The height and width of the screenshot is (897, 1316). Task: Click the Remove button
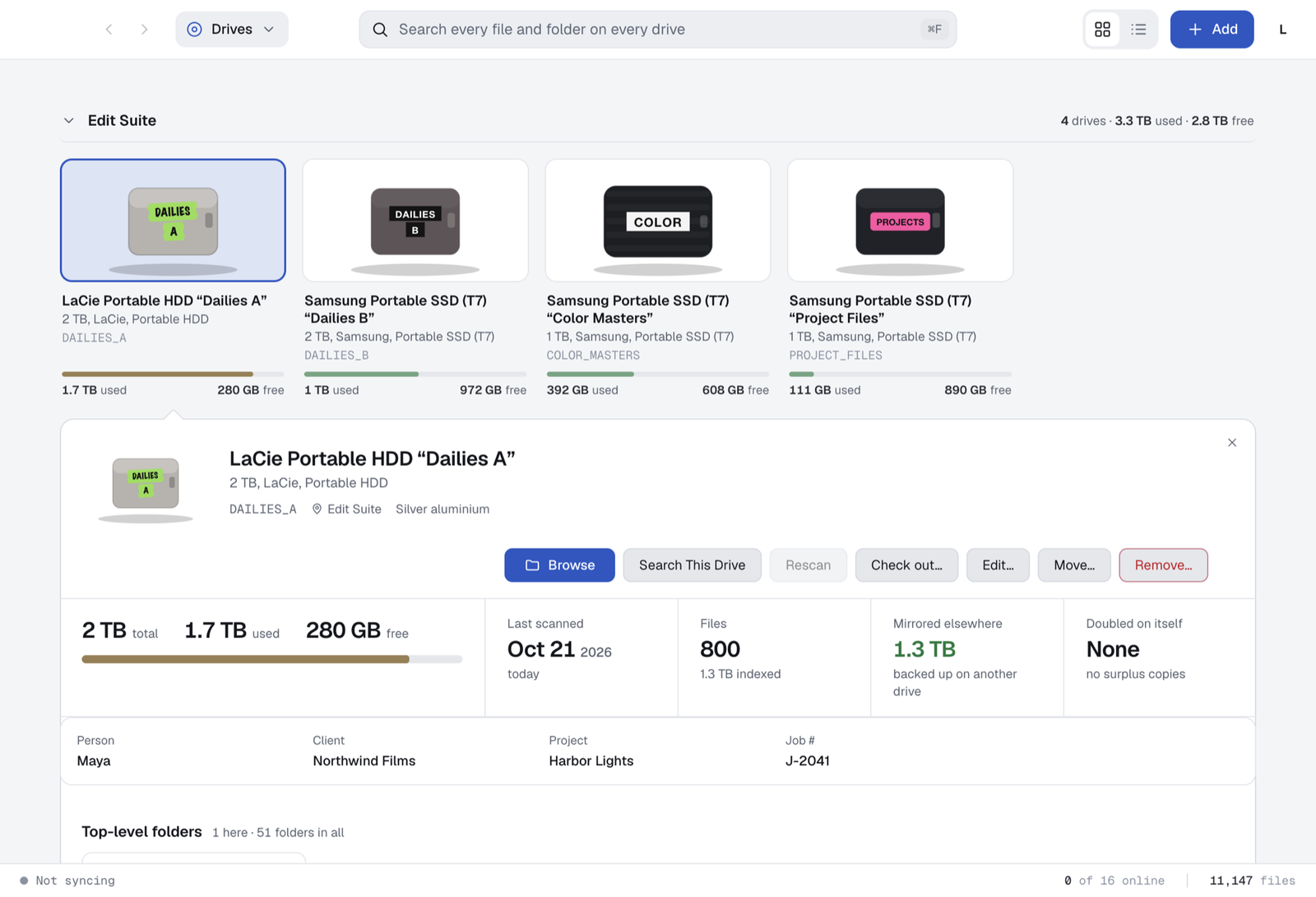pos(1163,565)
